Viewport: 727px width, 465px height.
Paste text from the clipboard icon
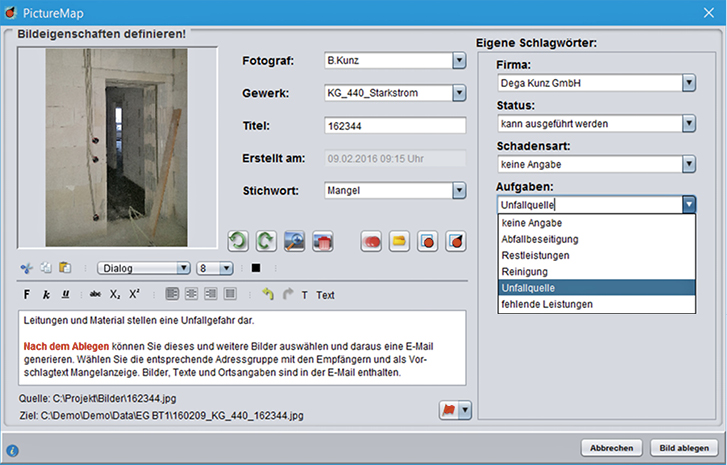(x=65, y=268)
